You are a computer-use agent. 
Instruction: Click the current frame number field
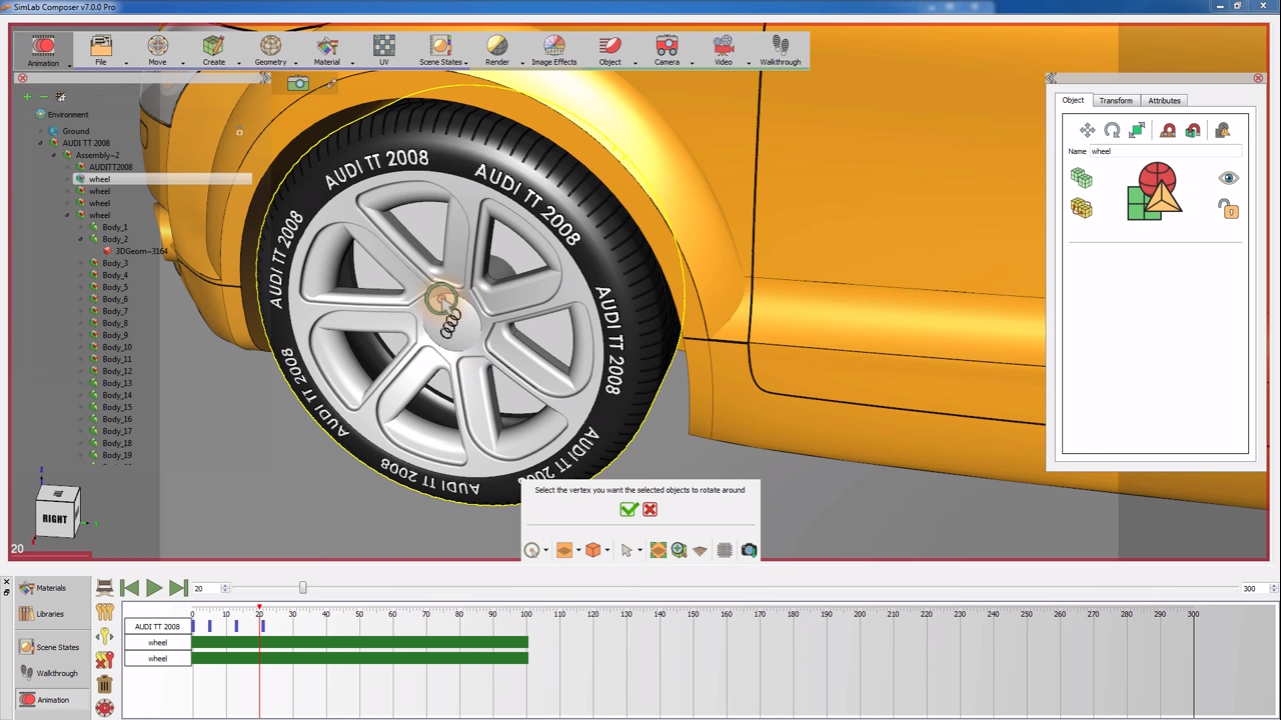[206, 588]
